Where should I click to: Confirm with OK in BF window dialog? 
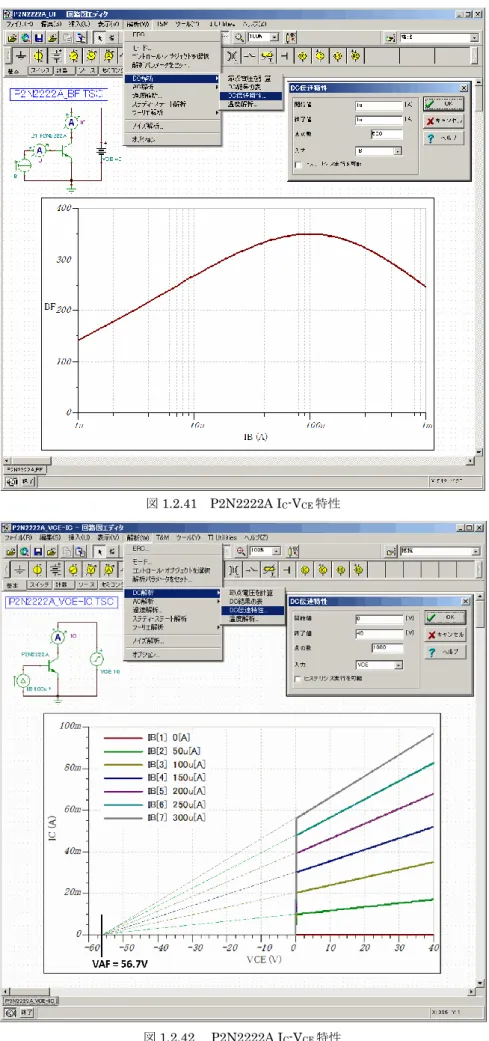[445, 104]
